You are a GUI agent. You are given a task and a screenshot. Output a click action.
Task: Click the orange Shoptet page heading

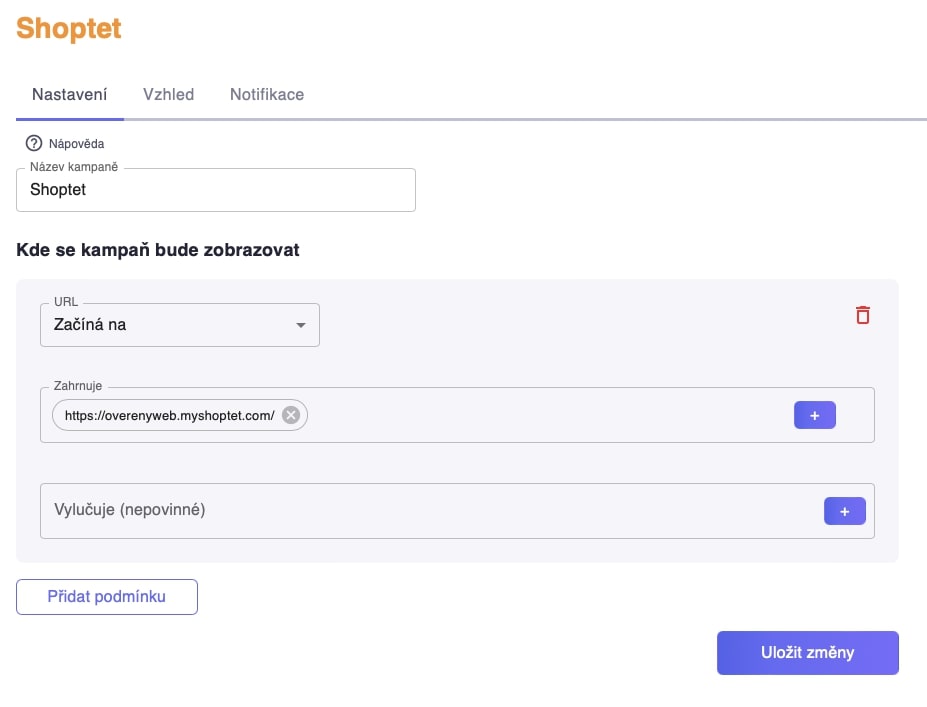(x=69, y=28)
